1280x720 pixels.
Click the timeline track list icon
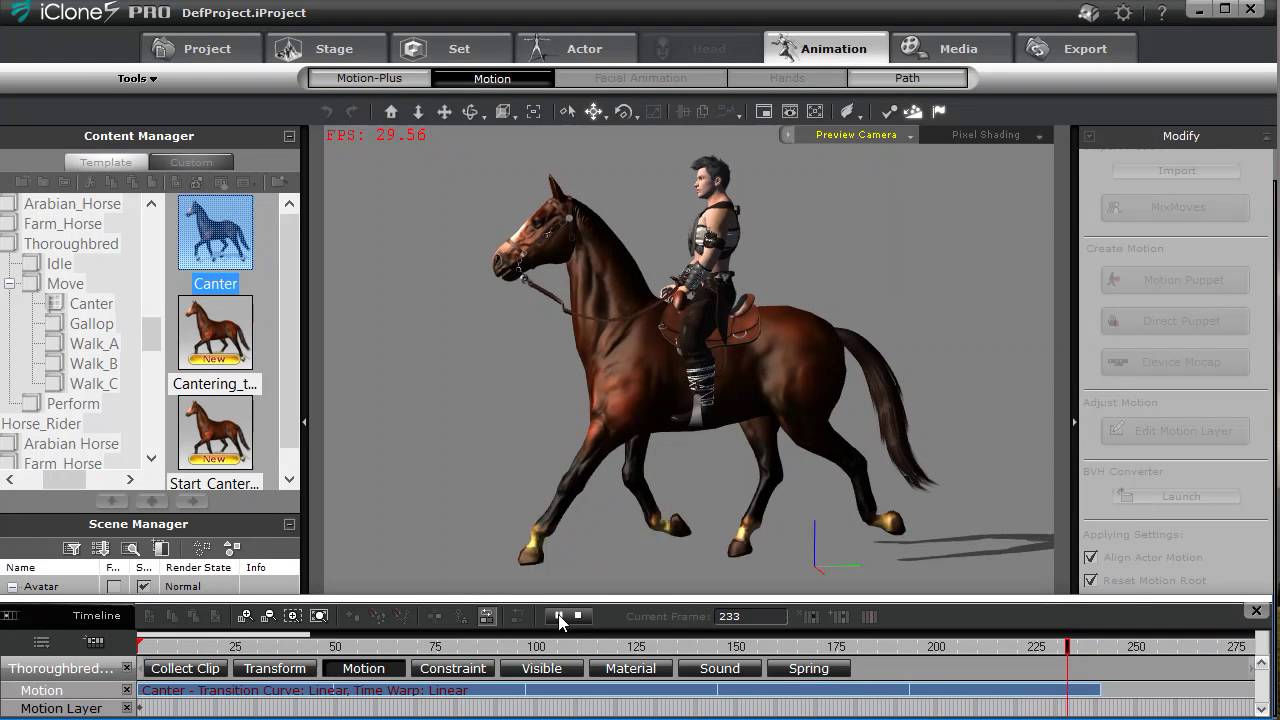[41, 642]
